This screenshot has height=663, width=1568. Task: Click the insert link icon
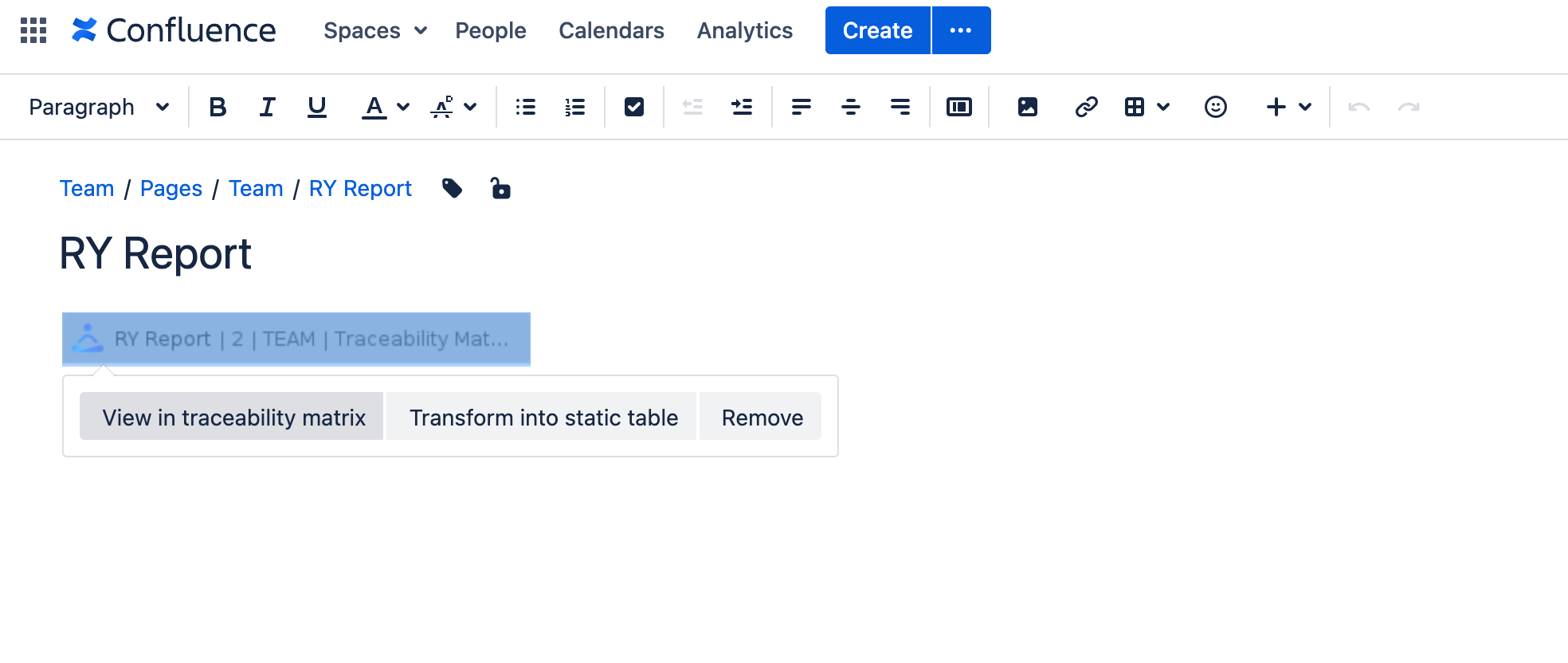[x=1086, y=107]
